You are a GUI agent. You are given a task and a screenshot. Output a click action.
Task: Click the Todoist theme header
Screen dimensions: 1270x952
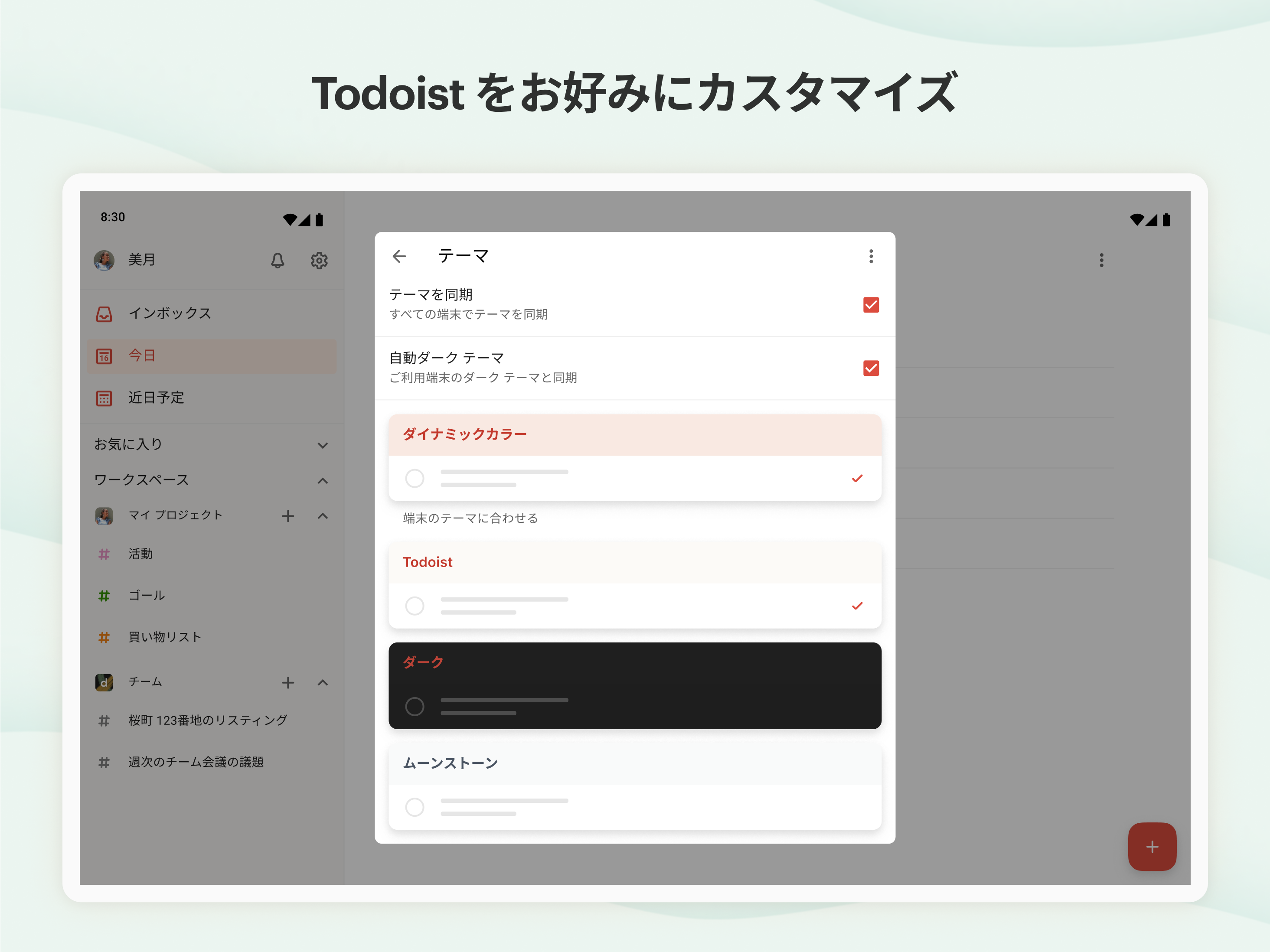635,562
